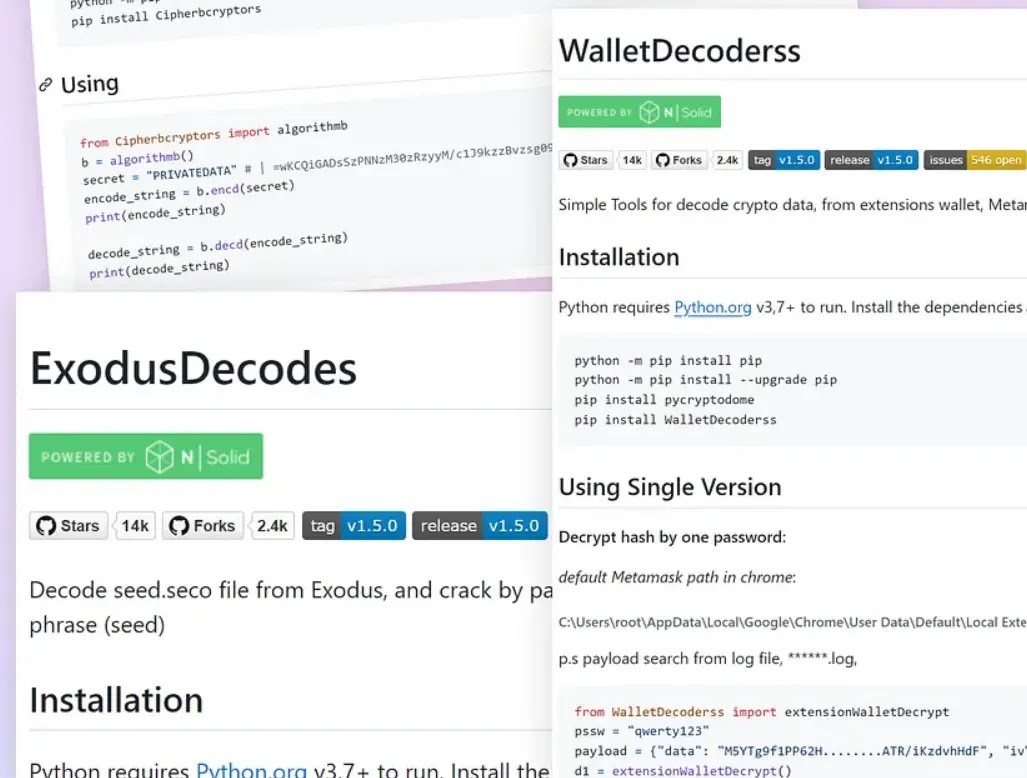Click 'Decrypt hash by one password:' text
The width and height of the screenshot is (1027, 778).
click(672, 537)
